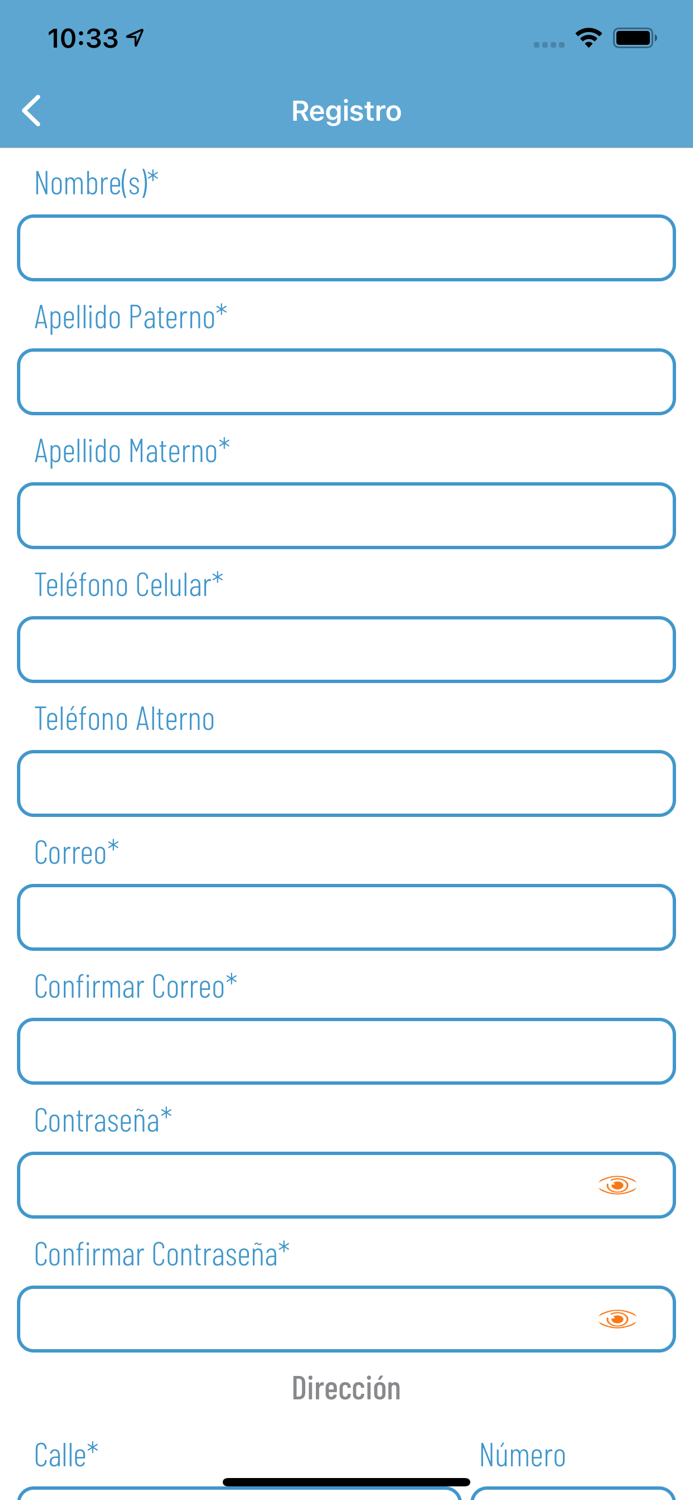Enter the Teléfono Celular field
The image size is (693, 1500).
coord(346,650)
